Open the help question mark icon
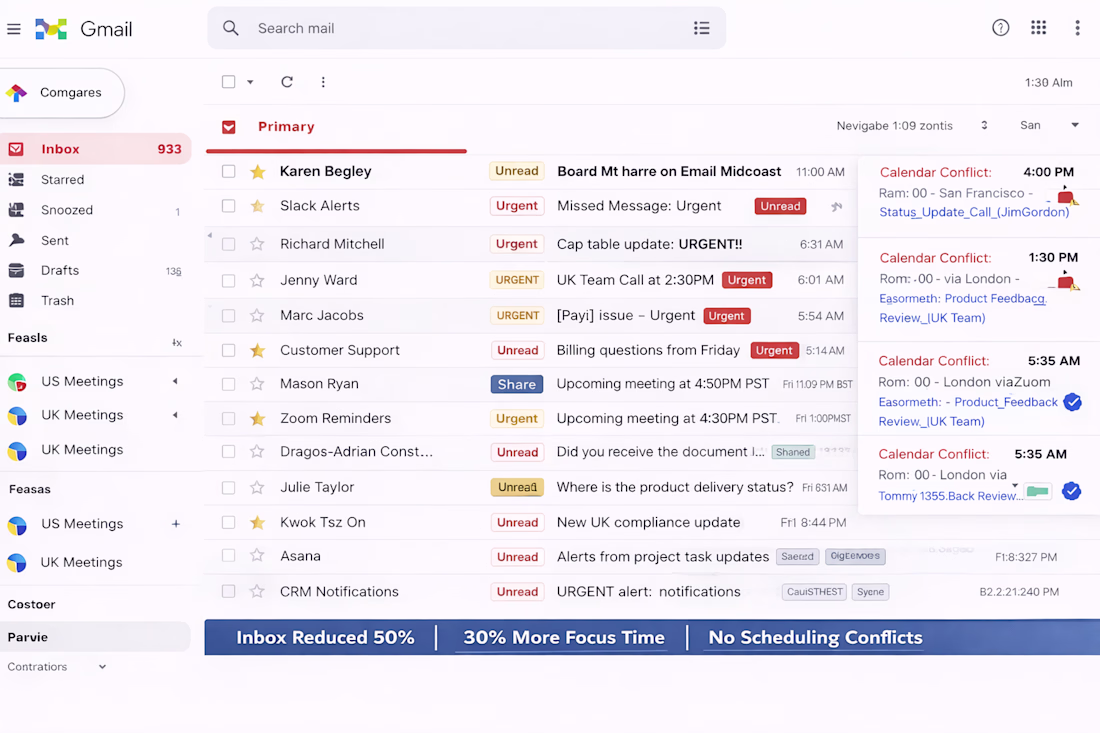 [x=1000, y=27]
